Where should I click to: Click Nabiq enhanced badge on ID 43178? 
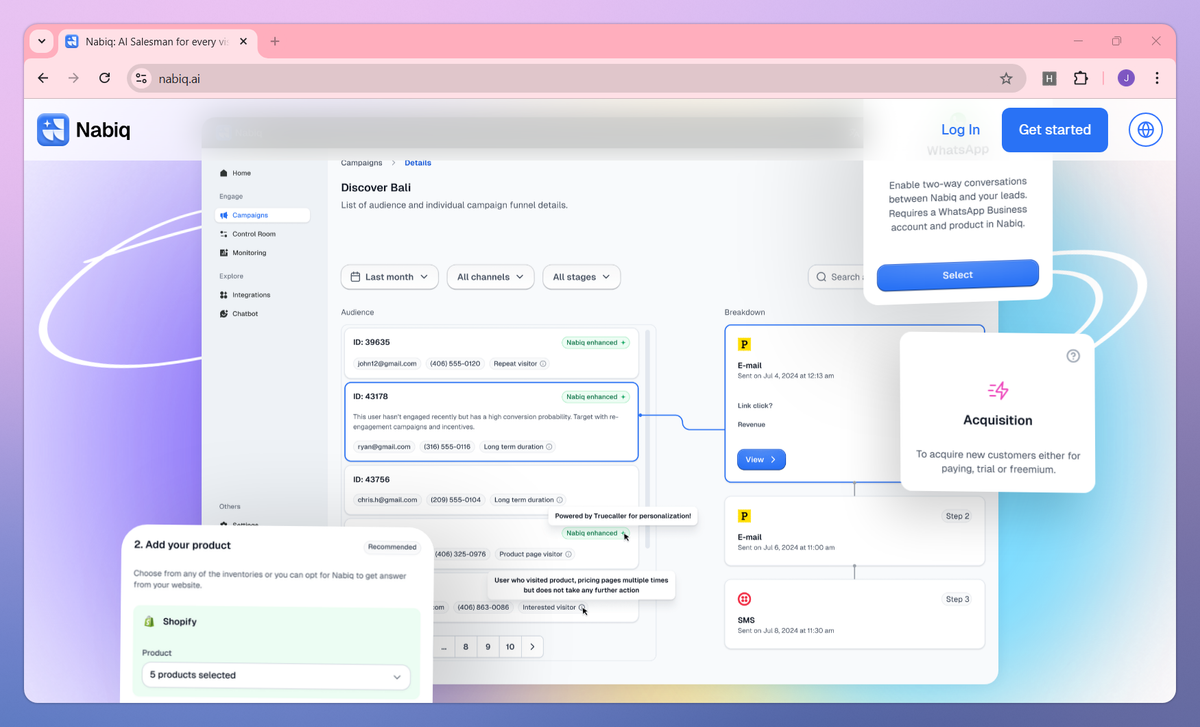coord(596,396)
